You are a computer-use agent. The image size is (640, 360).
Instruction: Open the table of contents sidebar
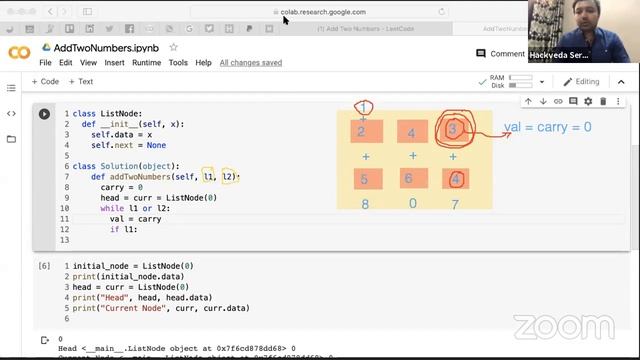pos(11,88)
